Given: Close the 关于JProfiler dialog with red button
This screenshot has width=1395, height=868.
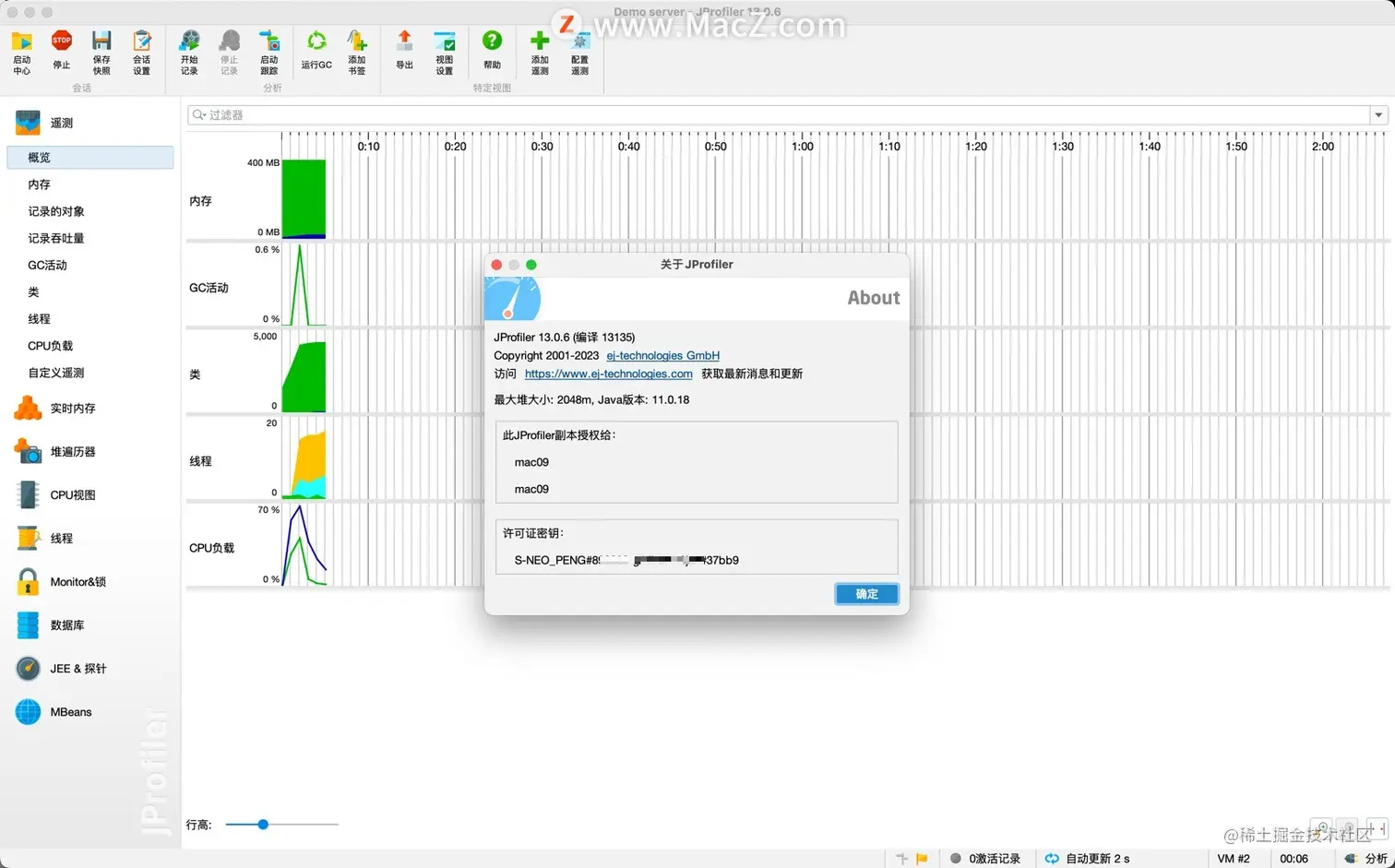Looking at the screenshot, I should [x=496, y=265].
